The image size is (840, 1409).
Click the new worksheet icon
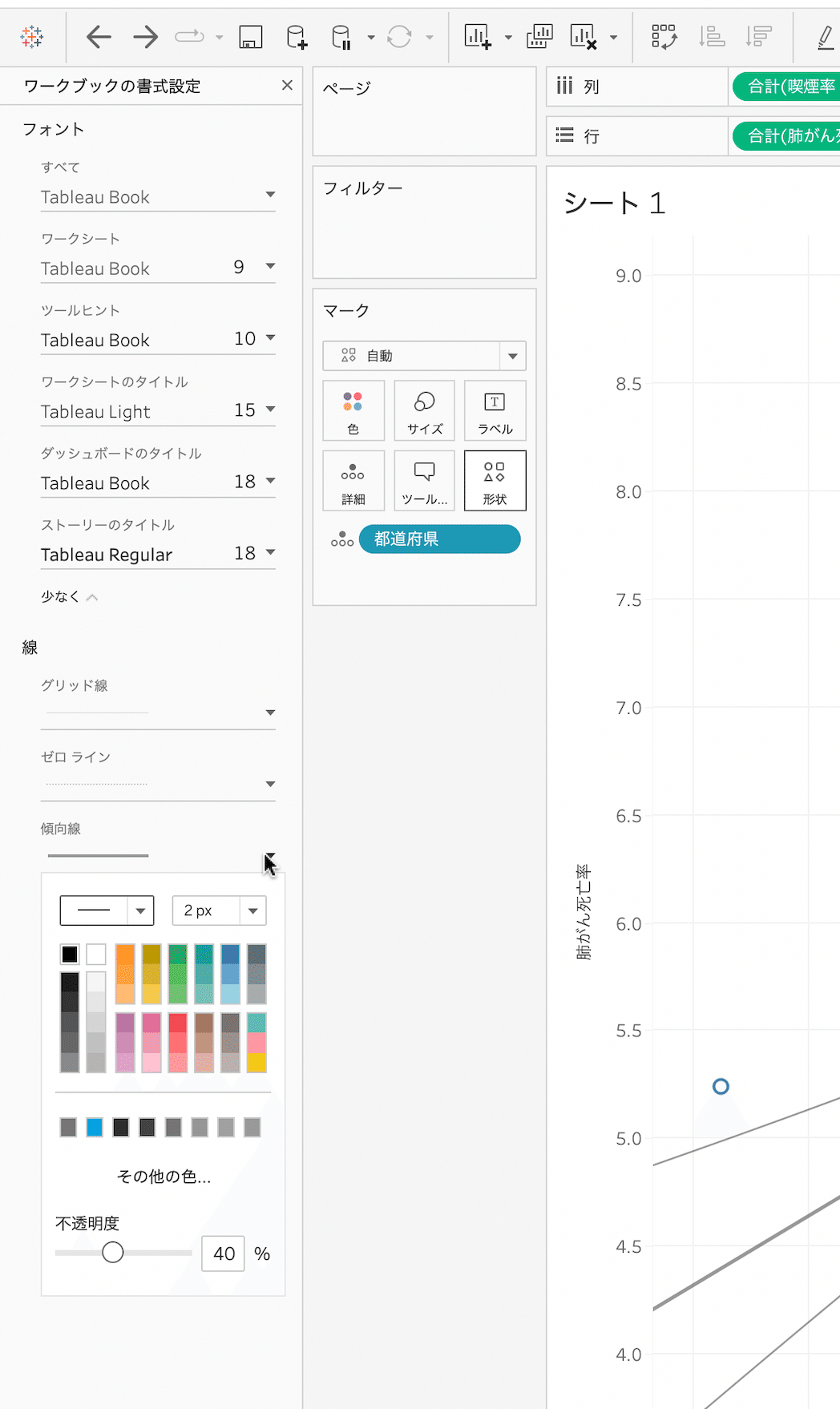click(x=478, y=37)
